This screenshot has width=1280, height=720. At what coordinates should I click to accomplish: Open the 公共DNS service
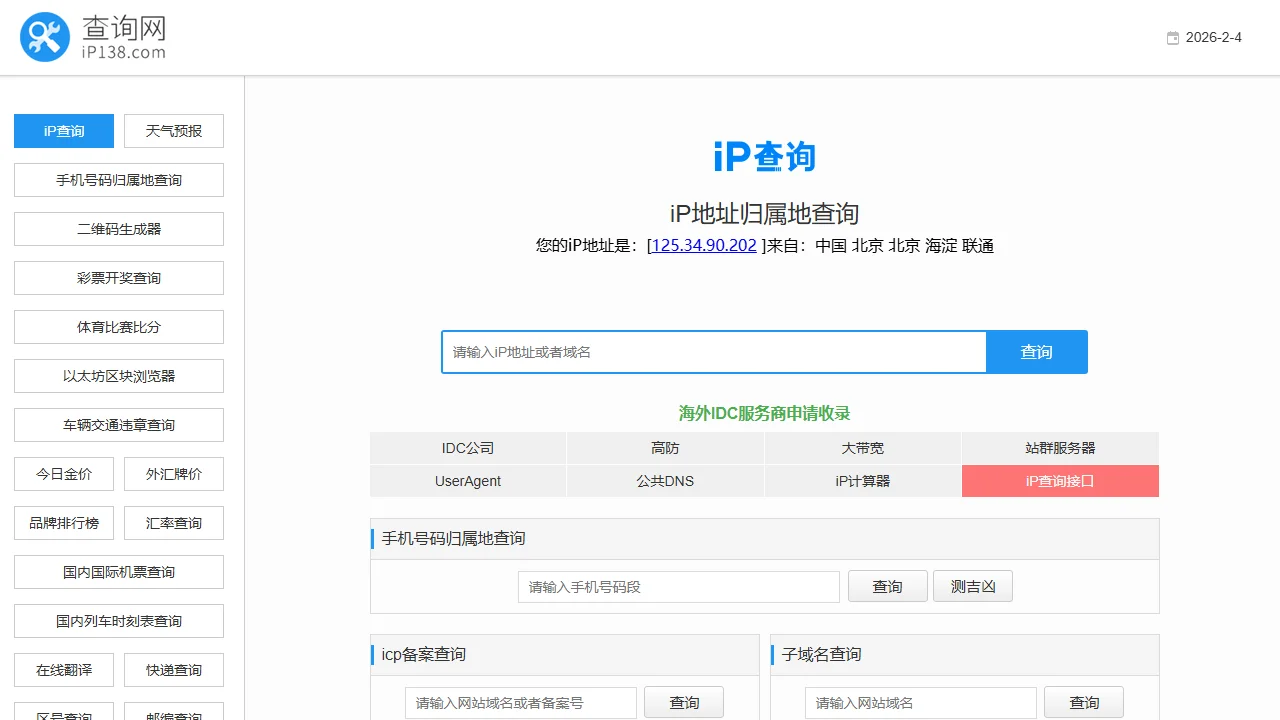pyautogui.click(x=664, y=481)
